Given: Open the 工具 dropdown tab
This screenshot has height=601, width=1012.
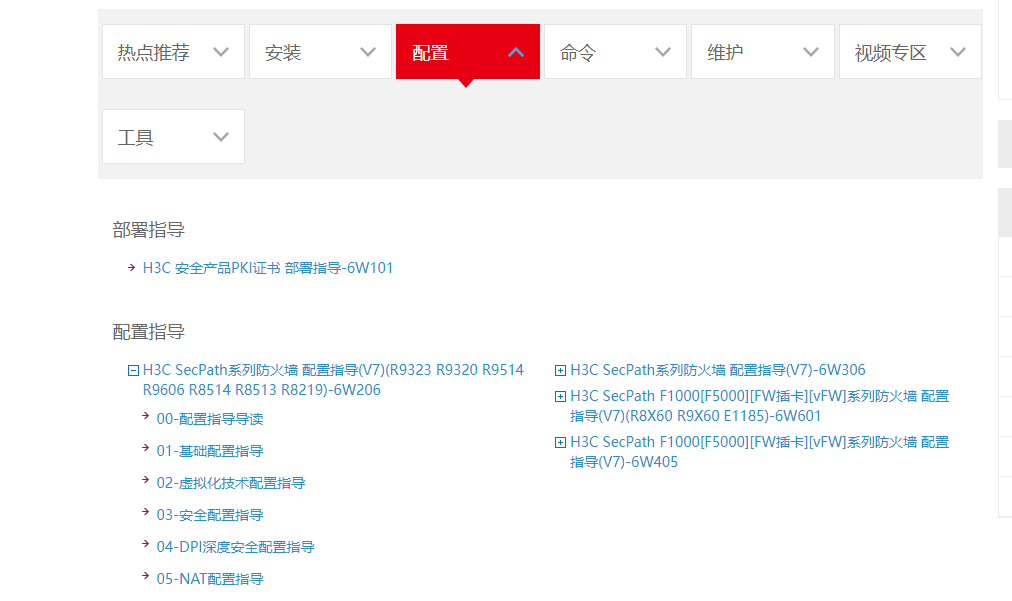Looking at the screenshot, I should (173, 136).
